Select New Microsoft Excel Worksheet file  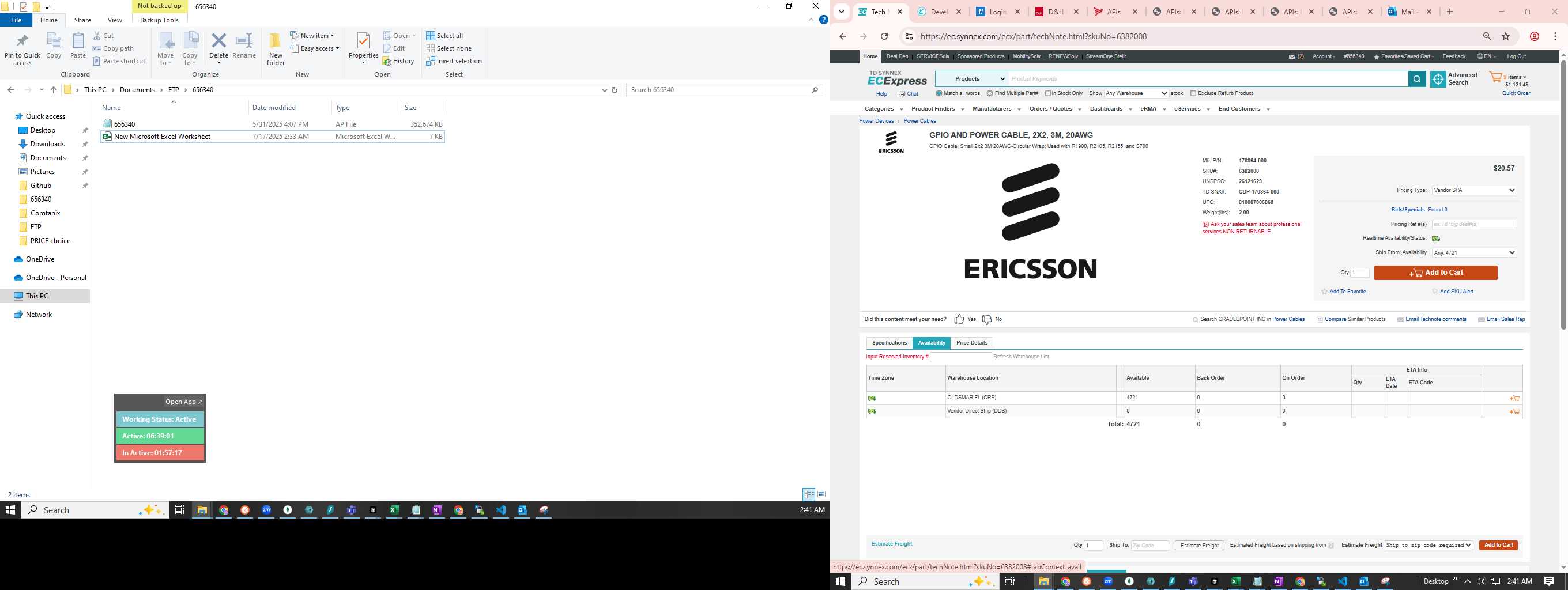point(273,137)
